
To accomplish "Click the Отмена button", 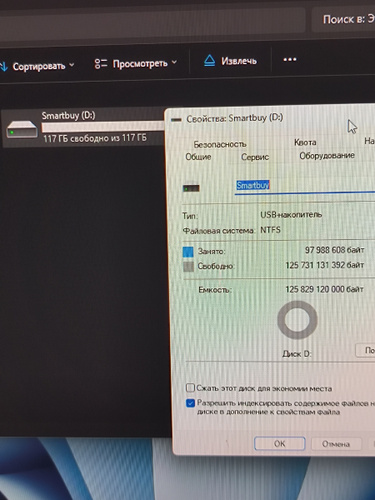I will (336, 444).
